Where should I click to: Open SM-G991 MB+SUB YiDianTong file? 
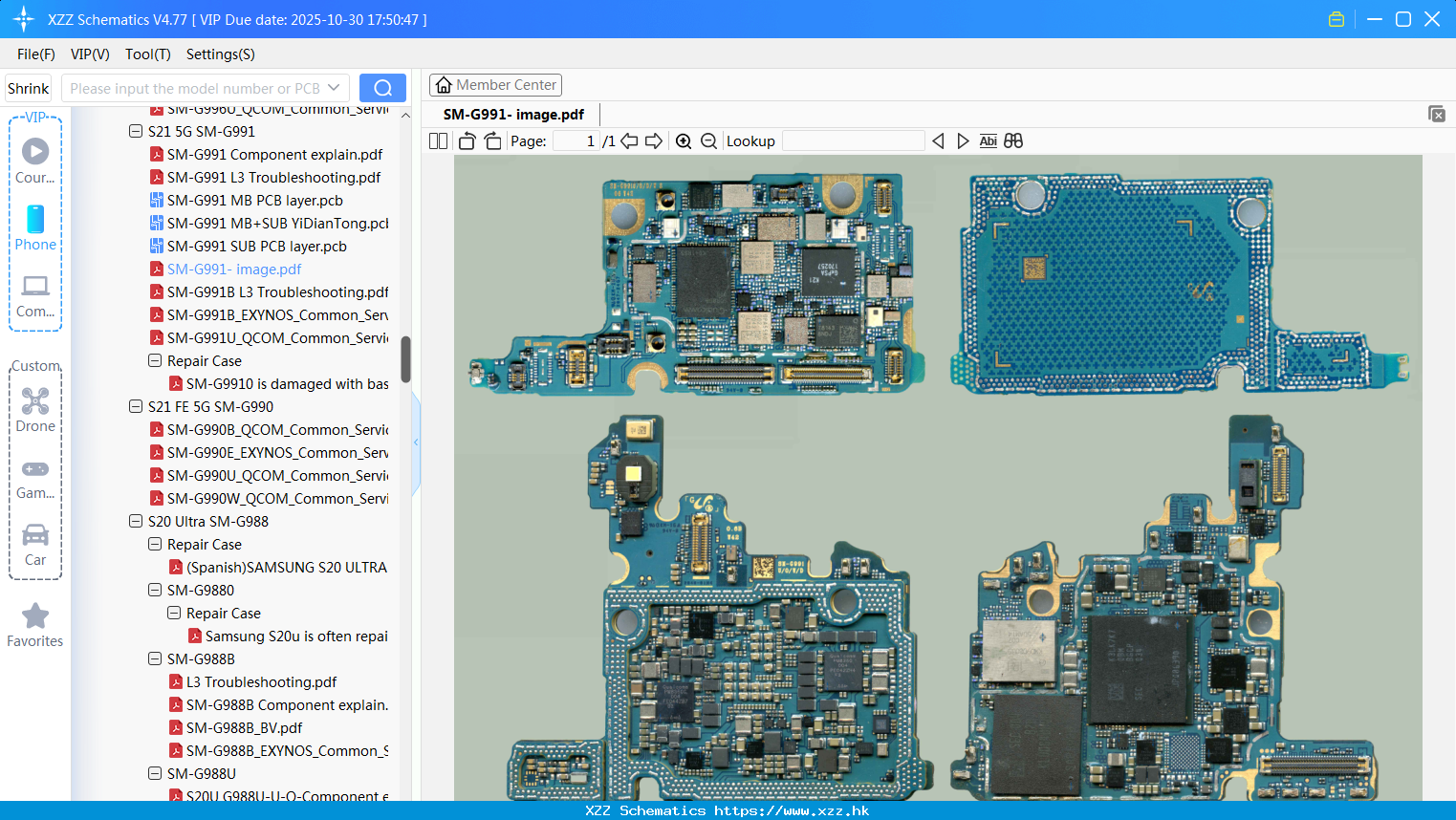pos(269,224)
